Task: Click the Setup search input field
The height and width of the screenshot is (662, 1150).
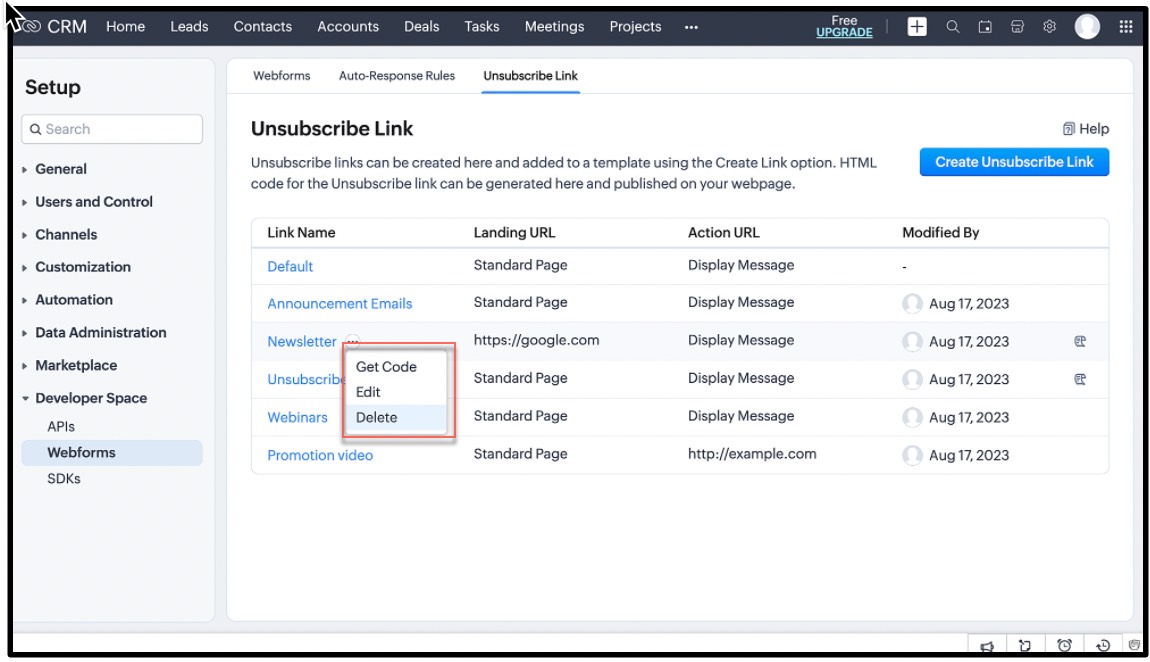Action: [112, 129]
